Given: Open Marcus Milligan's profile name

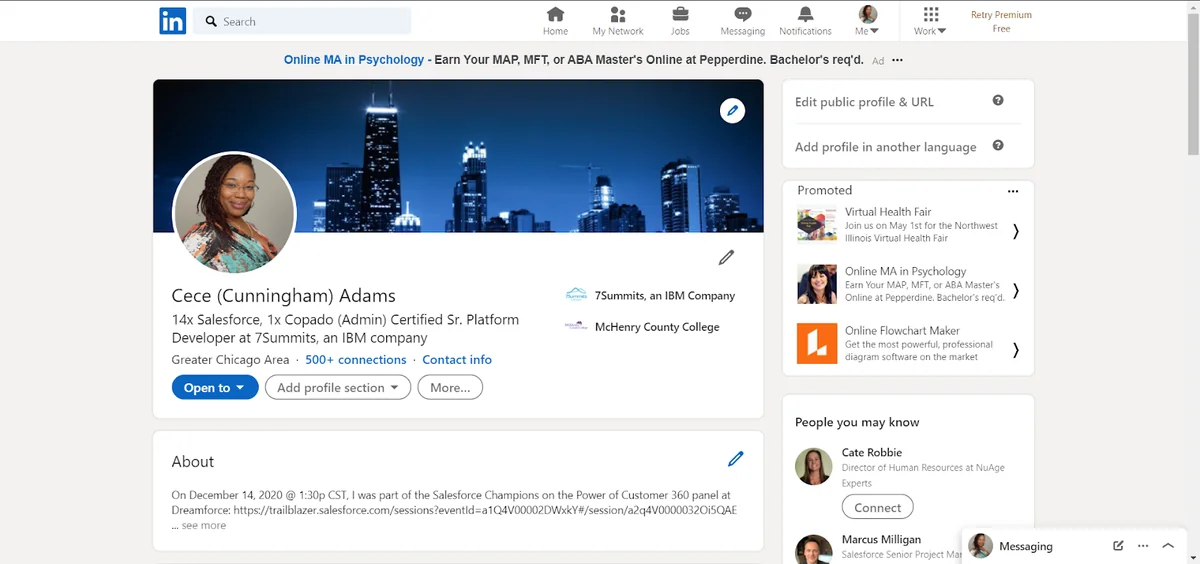Looking at the screenshot, I should (882, 539).
